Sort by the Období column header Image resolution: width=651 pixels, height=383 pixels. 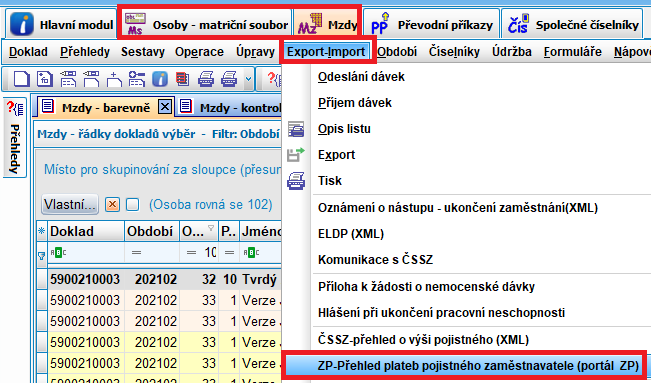click(152, 231)
